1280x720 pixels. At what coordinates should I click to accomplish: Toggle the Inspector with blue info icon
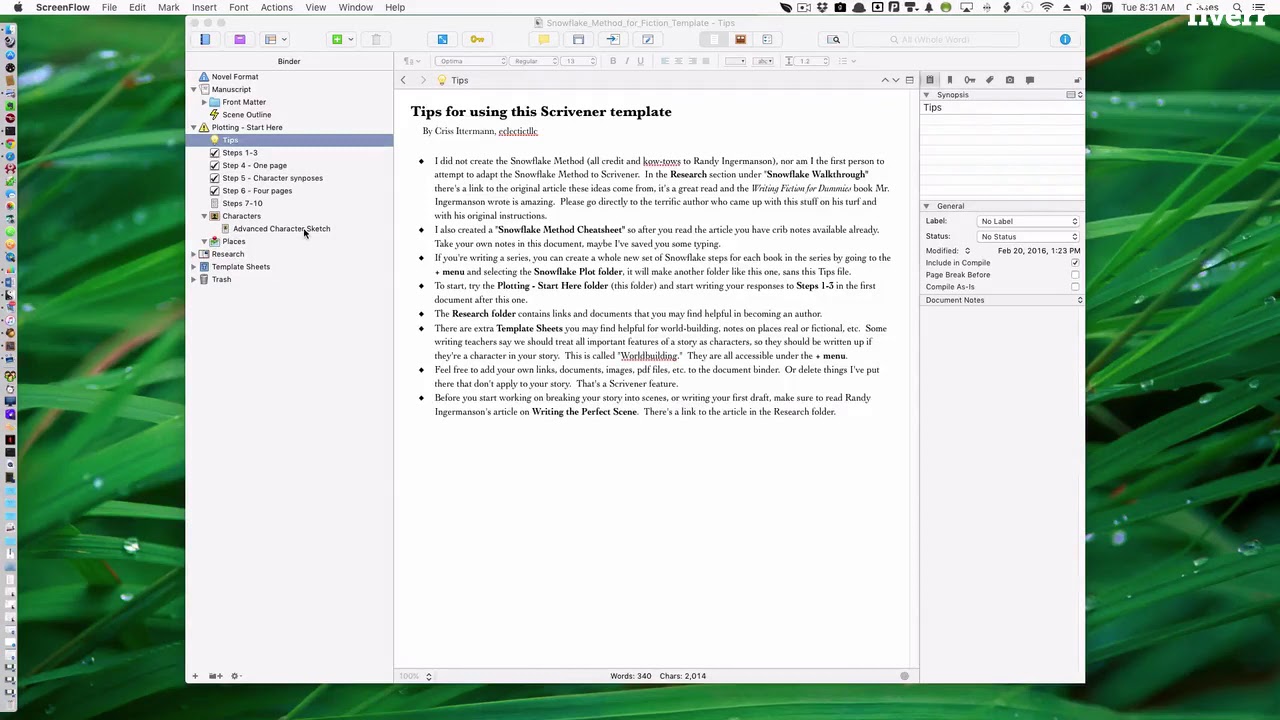pyautogui.click(x=1065, y=39)
